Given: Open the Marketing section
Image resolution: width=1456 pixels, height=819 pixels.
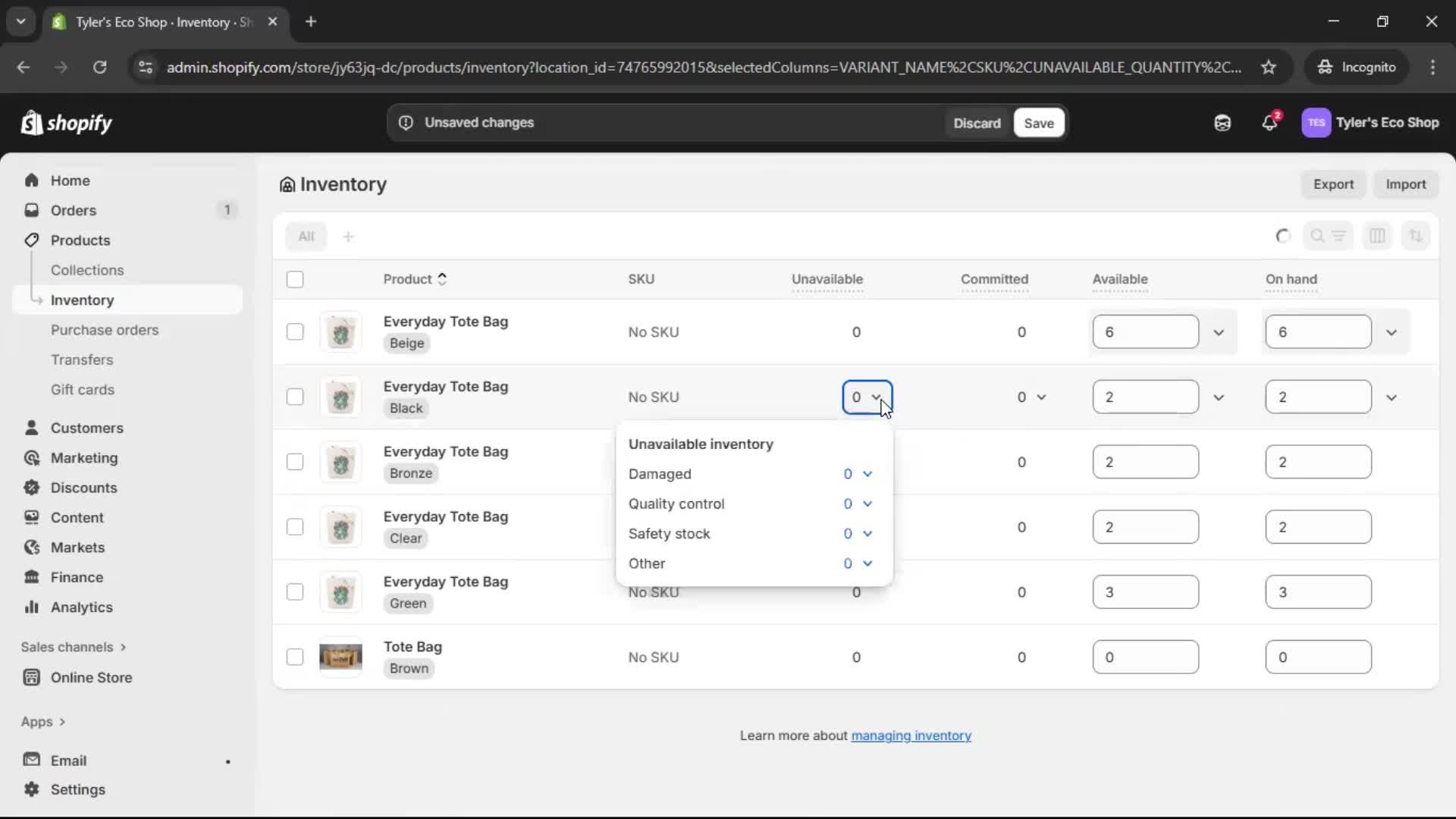Looking at the screenshot, I should pyautogui.click(x=83, y=458).
